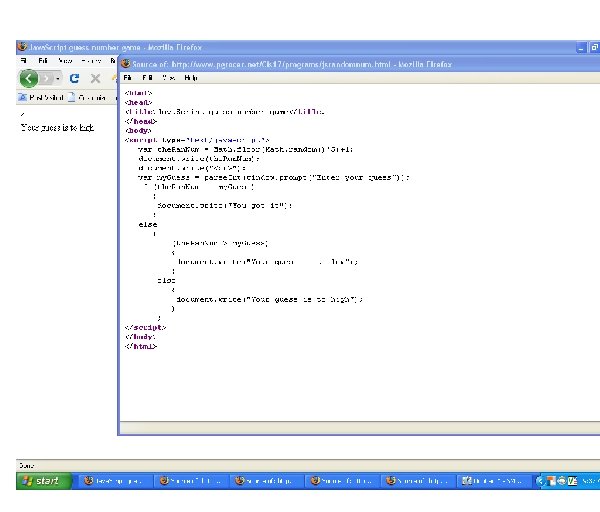
Task: Click the 'var theRanNum = Math.floor' source line
Action: [x=245, y=149]
